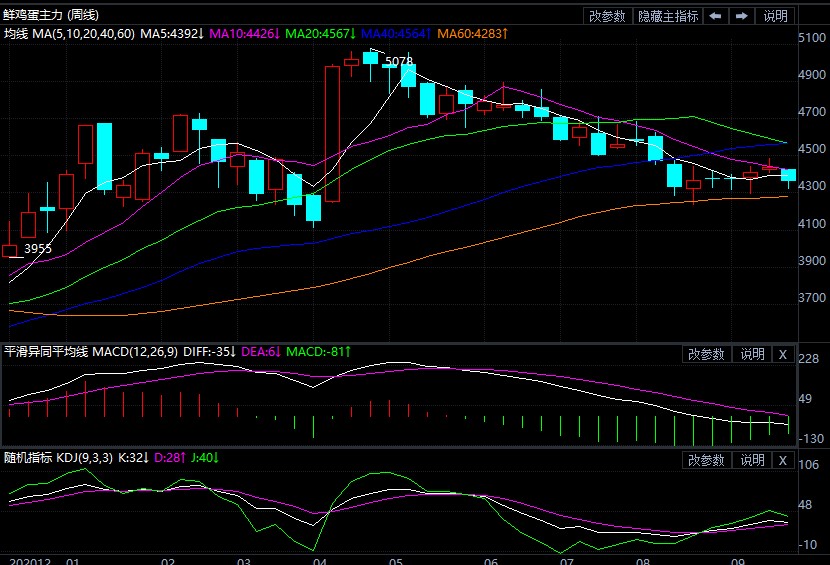Open 说明 in the MACD panel
The image size is (830, 565).
(x=752, y=354)
